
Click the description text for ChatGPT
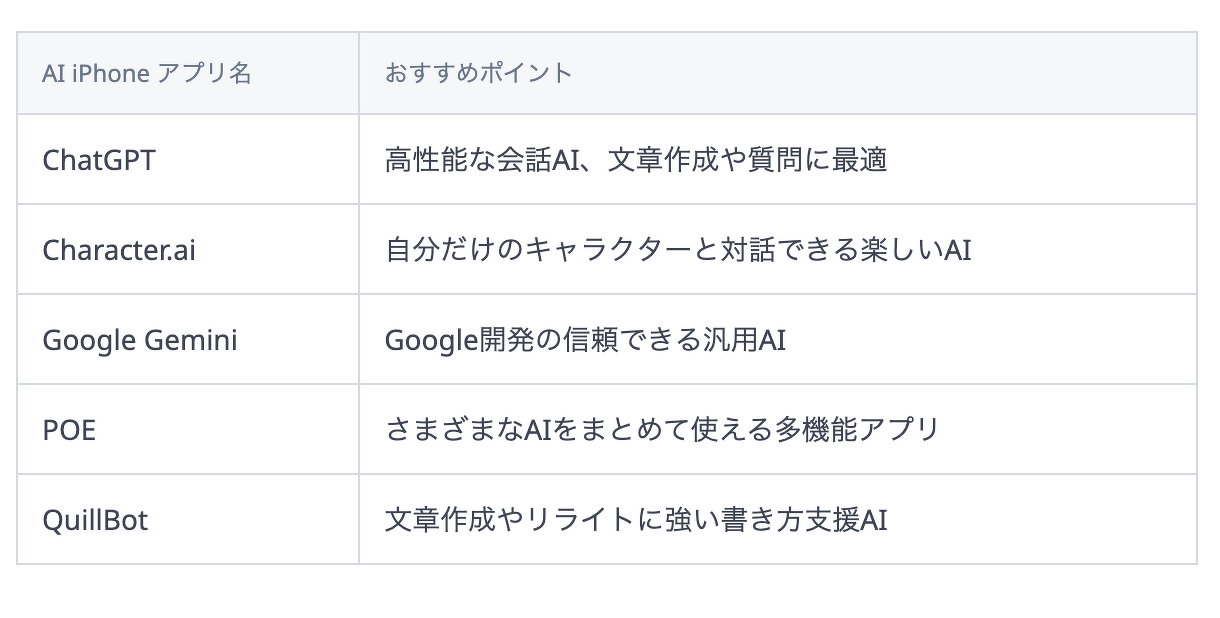coord(636,160)
